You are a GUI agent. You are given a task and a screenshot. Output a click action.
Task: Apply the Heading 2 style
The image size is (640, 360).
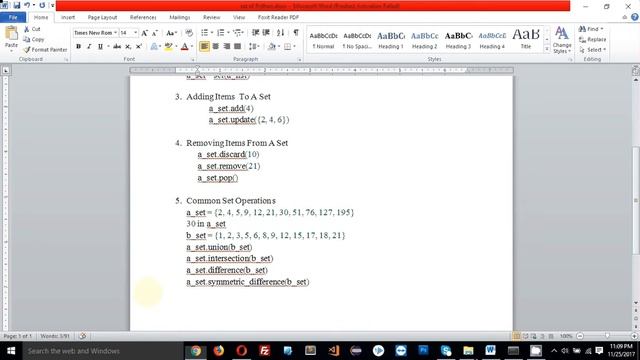point(424,40)
